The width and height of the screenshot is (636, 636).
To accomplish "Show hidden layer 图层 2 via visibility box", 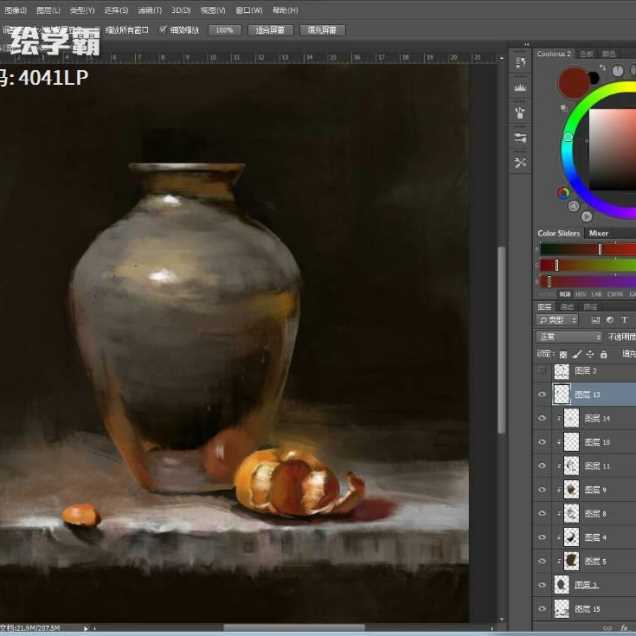I will click(542, 371).
